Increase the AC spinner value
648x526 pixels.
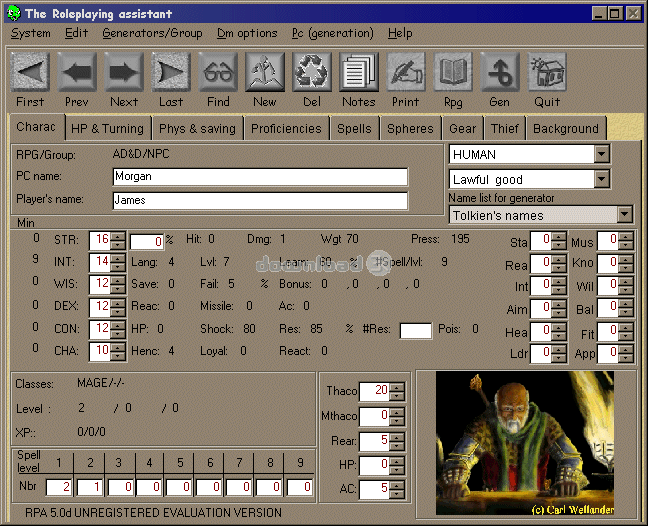397,485
